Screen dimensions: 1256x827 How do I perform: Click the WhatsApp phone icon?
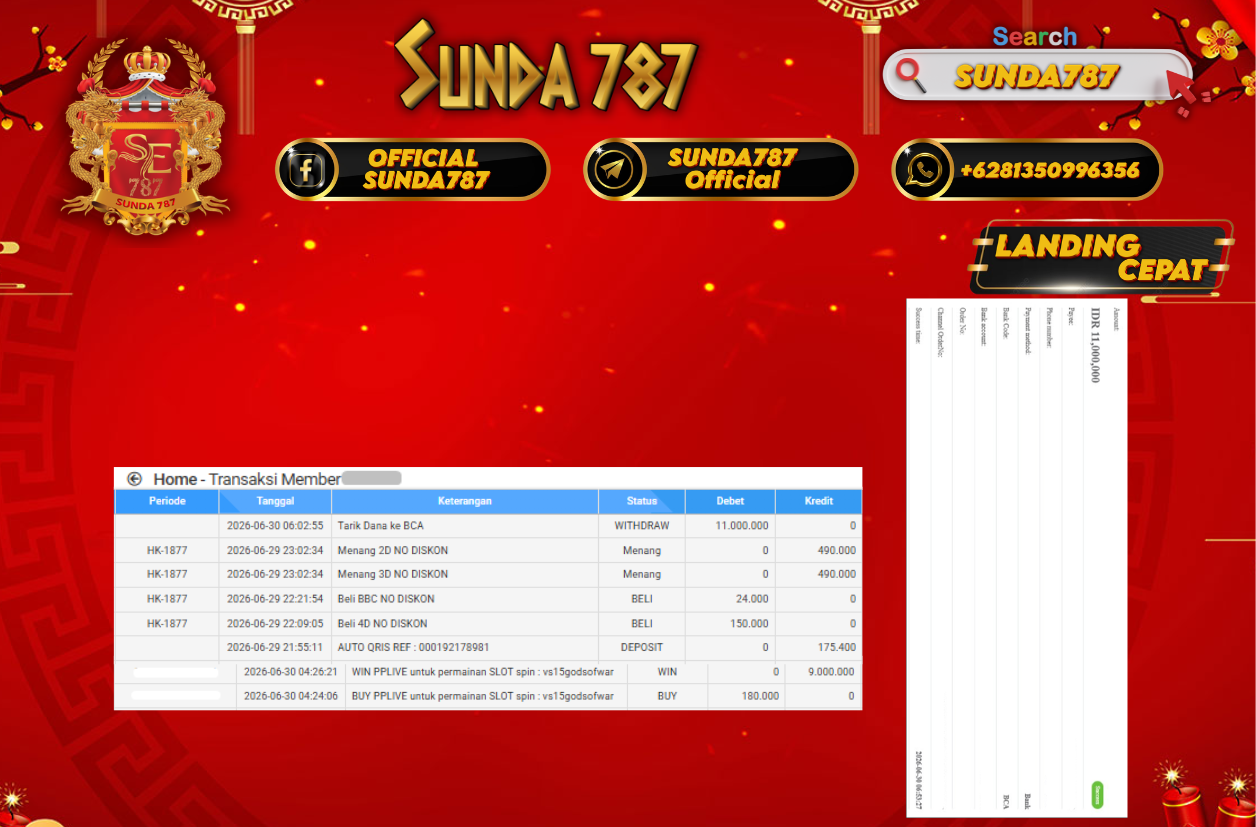(x=921, y=169)
